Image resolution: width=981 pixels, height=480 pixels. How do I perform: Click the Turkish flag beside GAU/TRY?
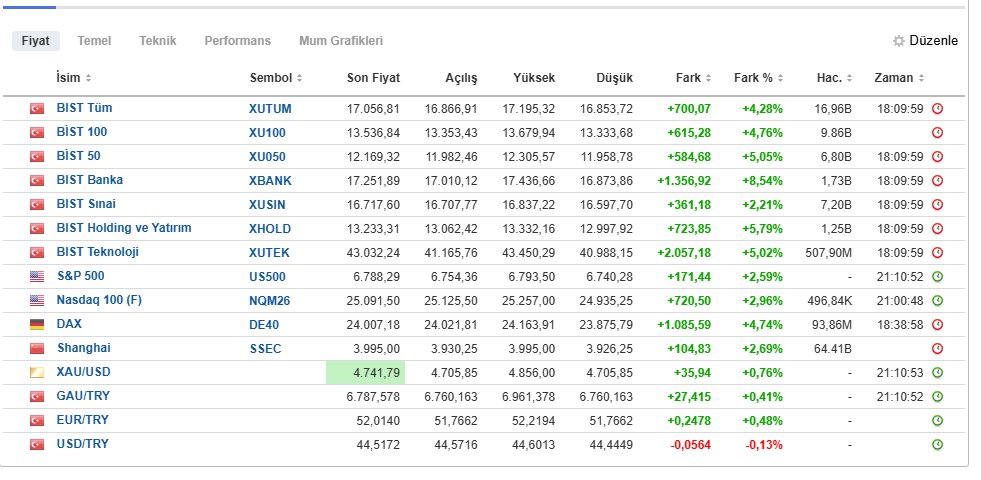tap(37, 397)
